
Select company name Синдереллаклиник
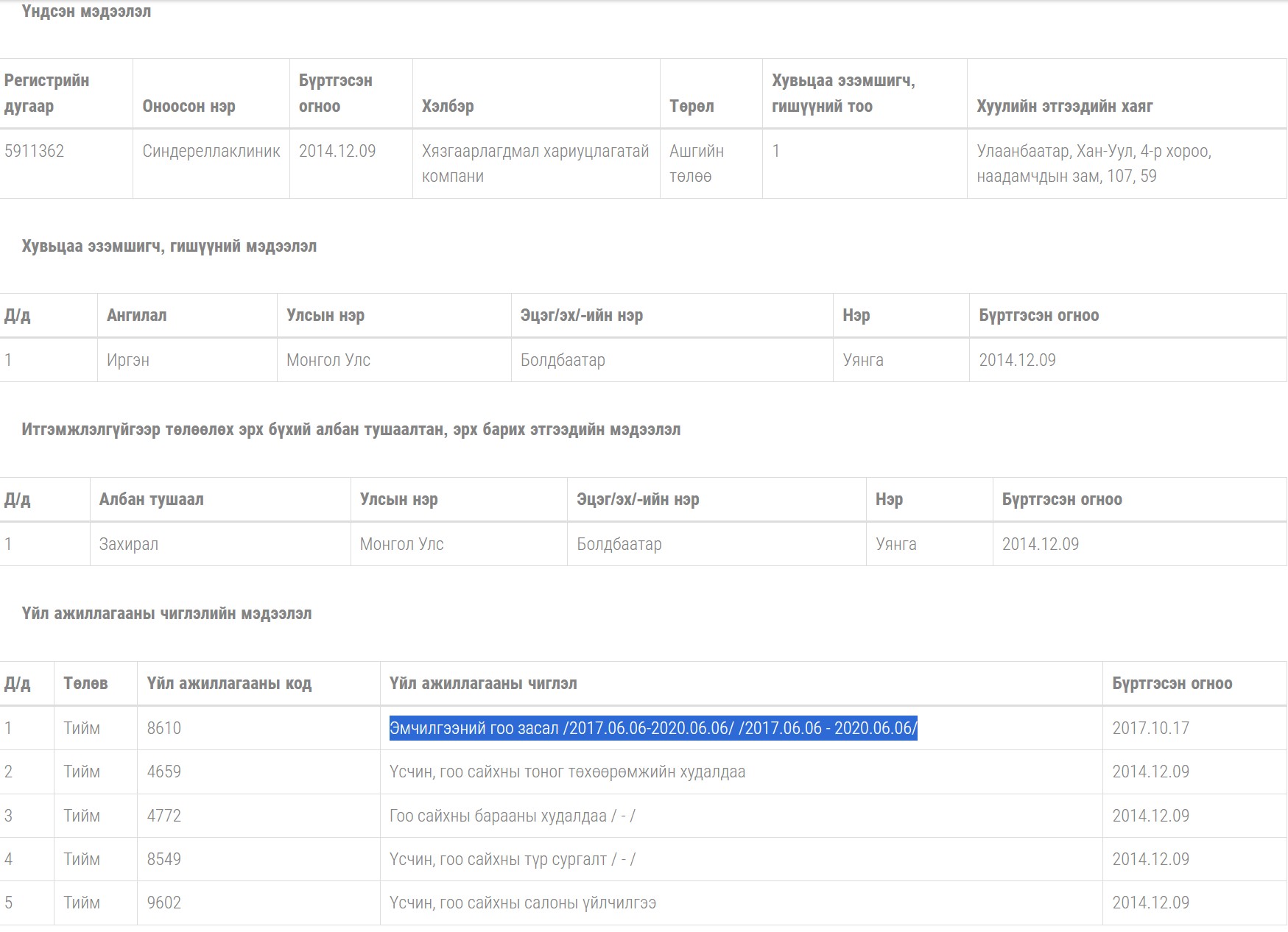tap(211, 151)
